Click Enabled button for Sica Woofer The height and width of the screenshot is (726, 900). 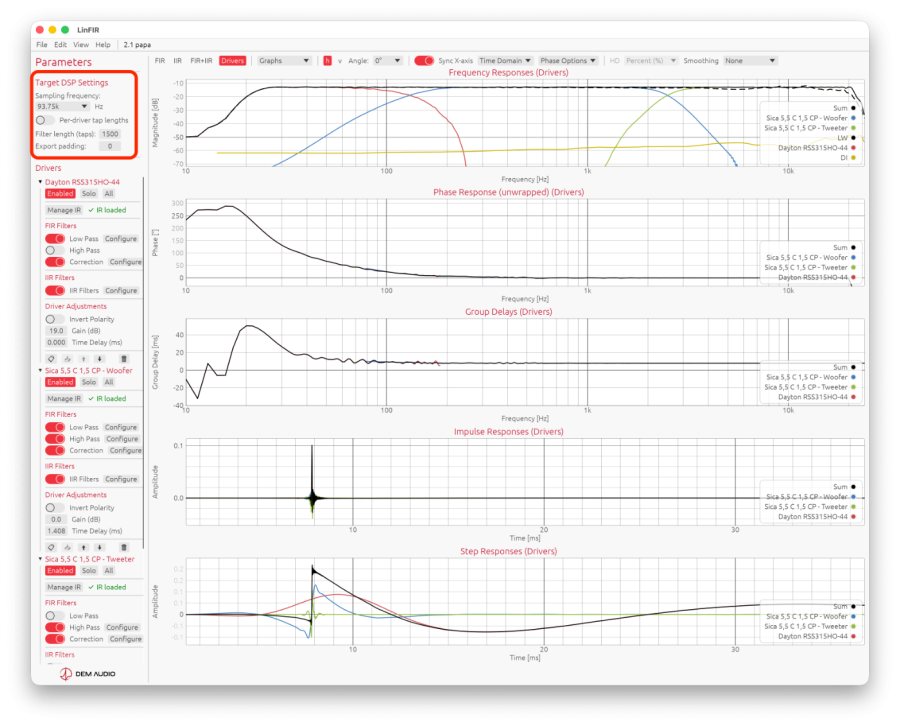pyautogui.click(x=60, y=382)
